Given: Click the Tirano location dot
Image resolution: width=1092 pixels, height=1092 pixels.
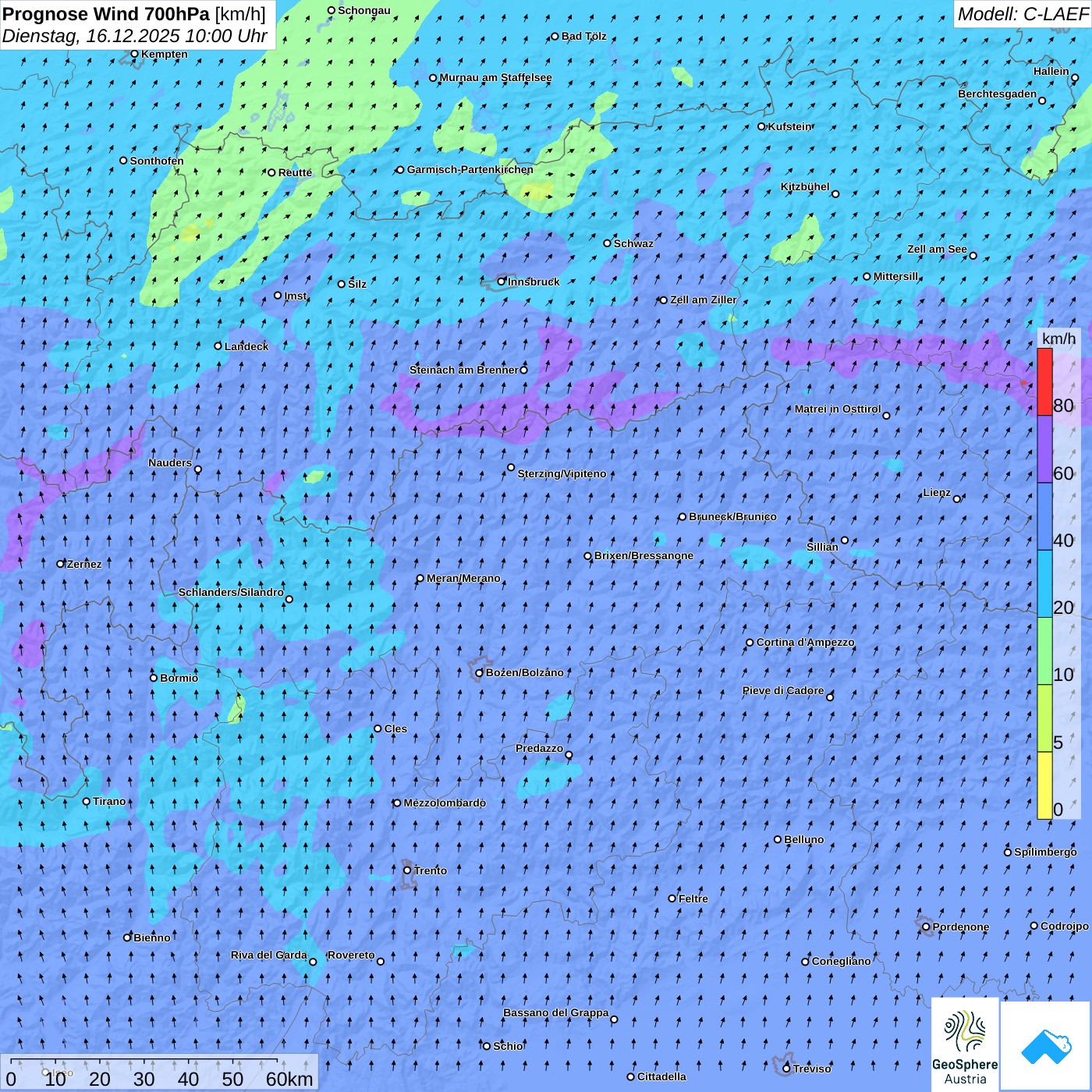Looking at the screenshot, I should click(87, 801).
